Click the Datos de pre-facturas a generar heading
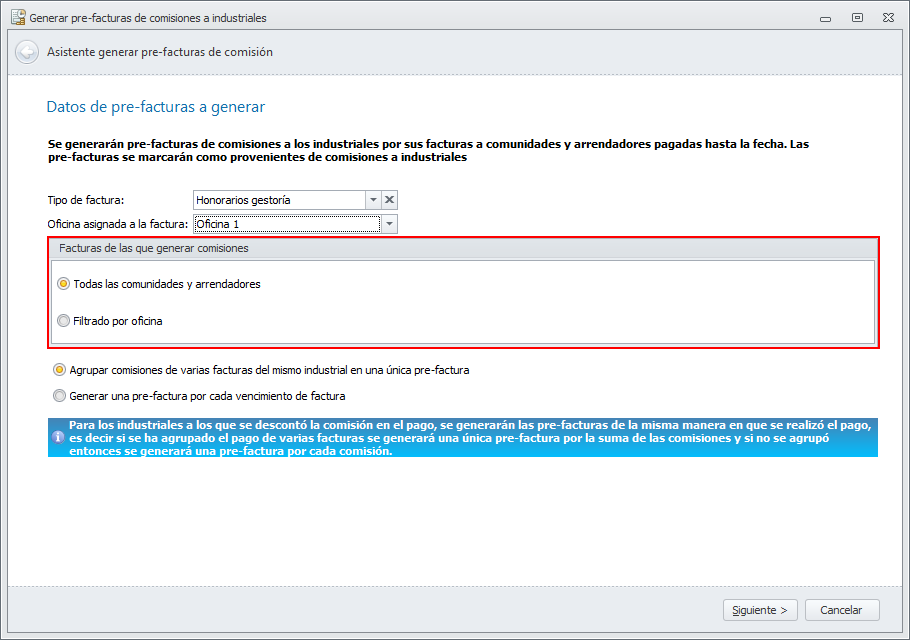 [156, 107]
